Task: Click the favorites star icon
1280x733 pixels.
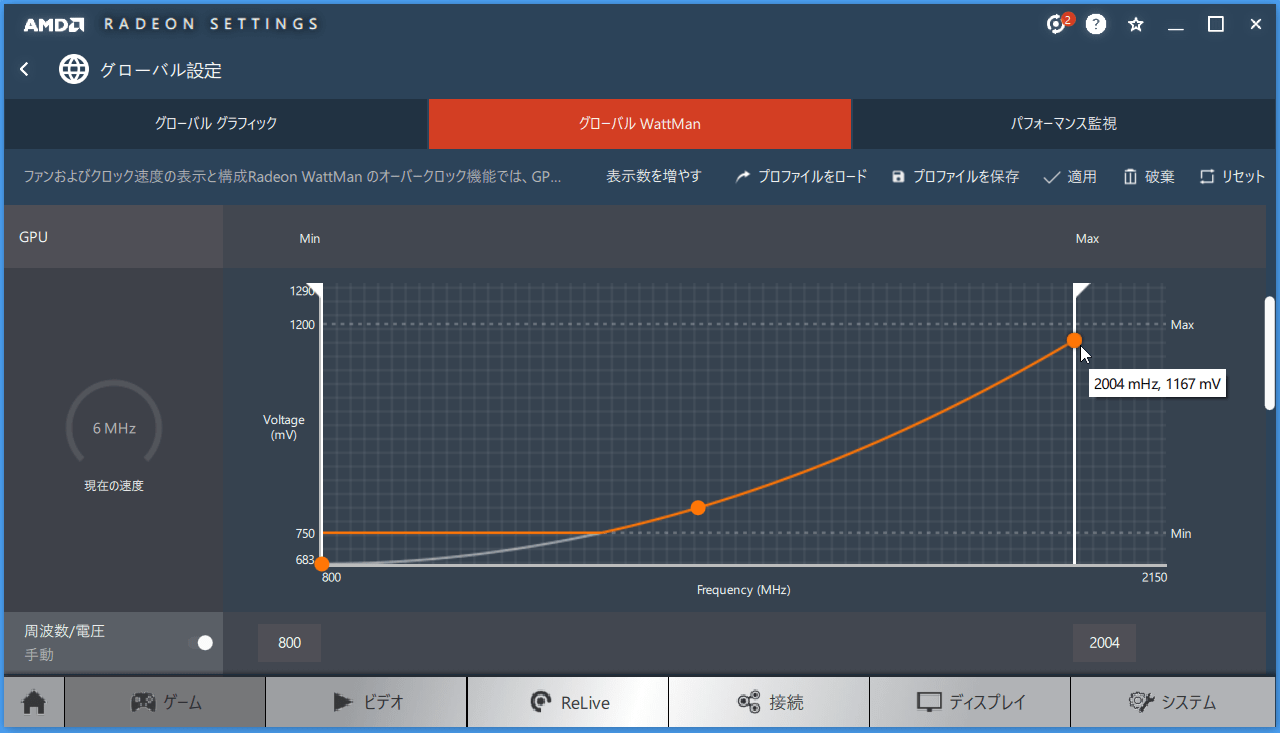Action: click(x=1136, y=24)
